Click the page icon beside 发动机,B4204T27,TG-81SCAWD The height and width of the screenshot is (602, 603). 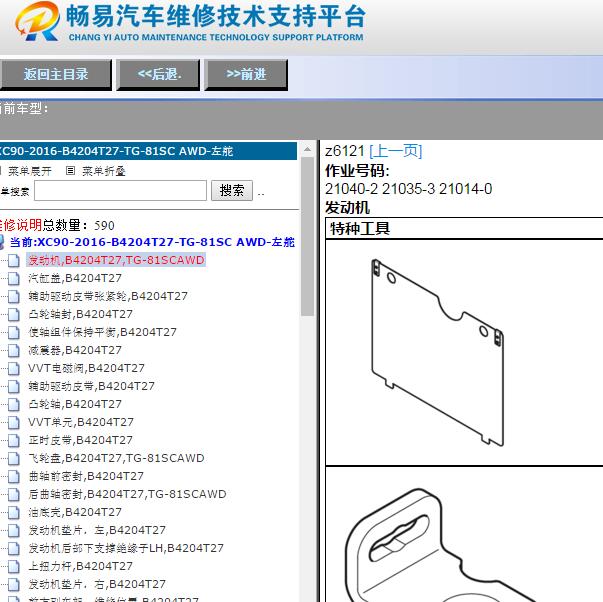(14, 260)
